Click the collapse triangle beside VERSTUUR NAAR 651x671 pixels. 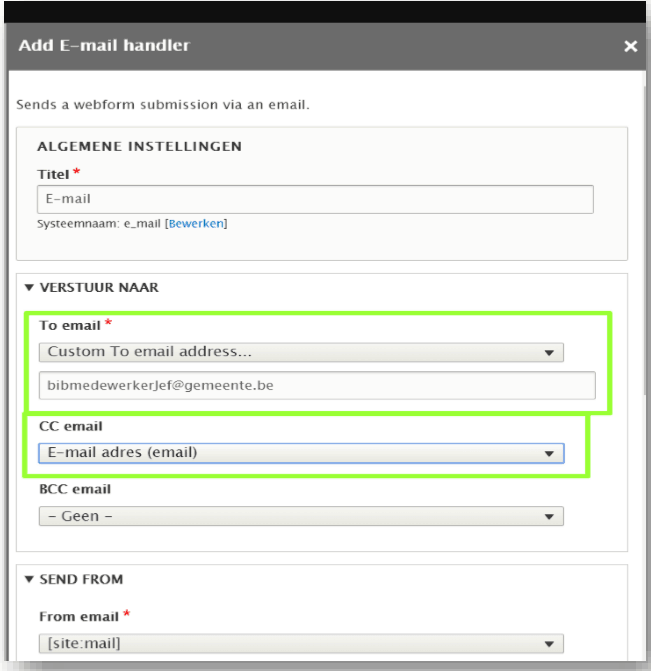tap(30, 288)
